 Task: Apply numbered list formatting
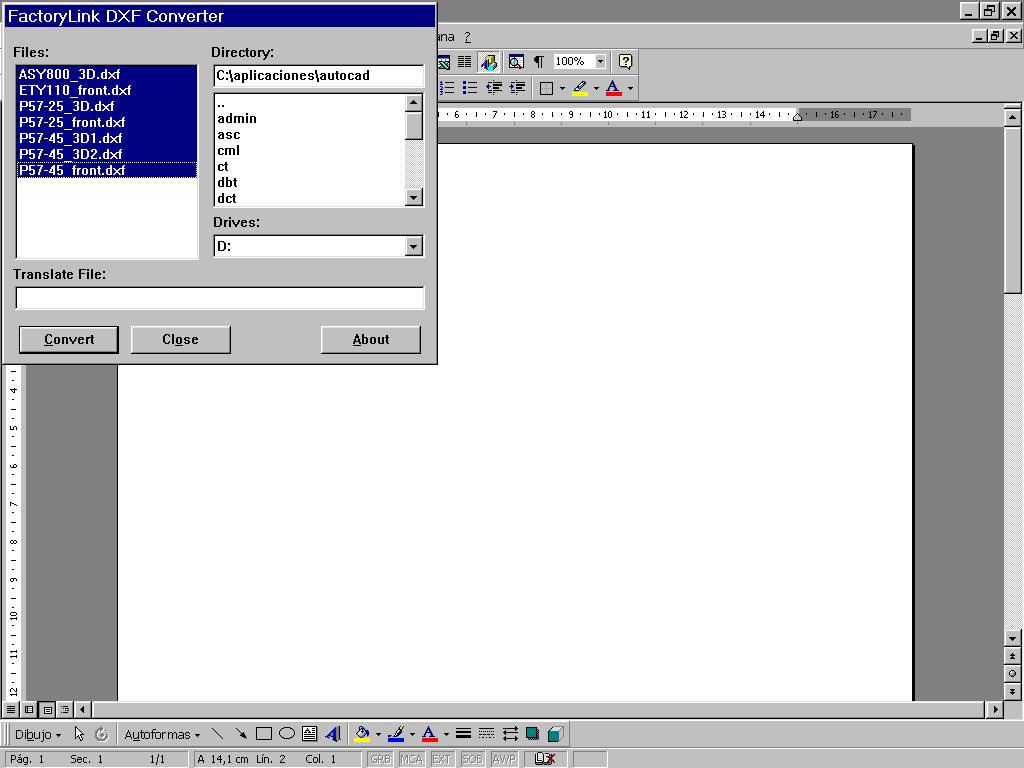coord(447,88)
